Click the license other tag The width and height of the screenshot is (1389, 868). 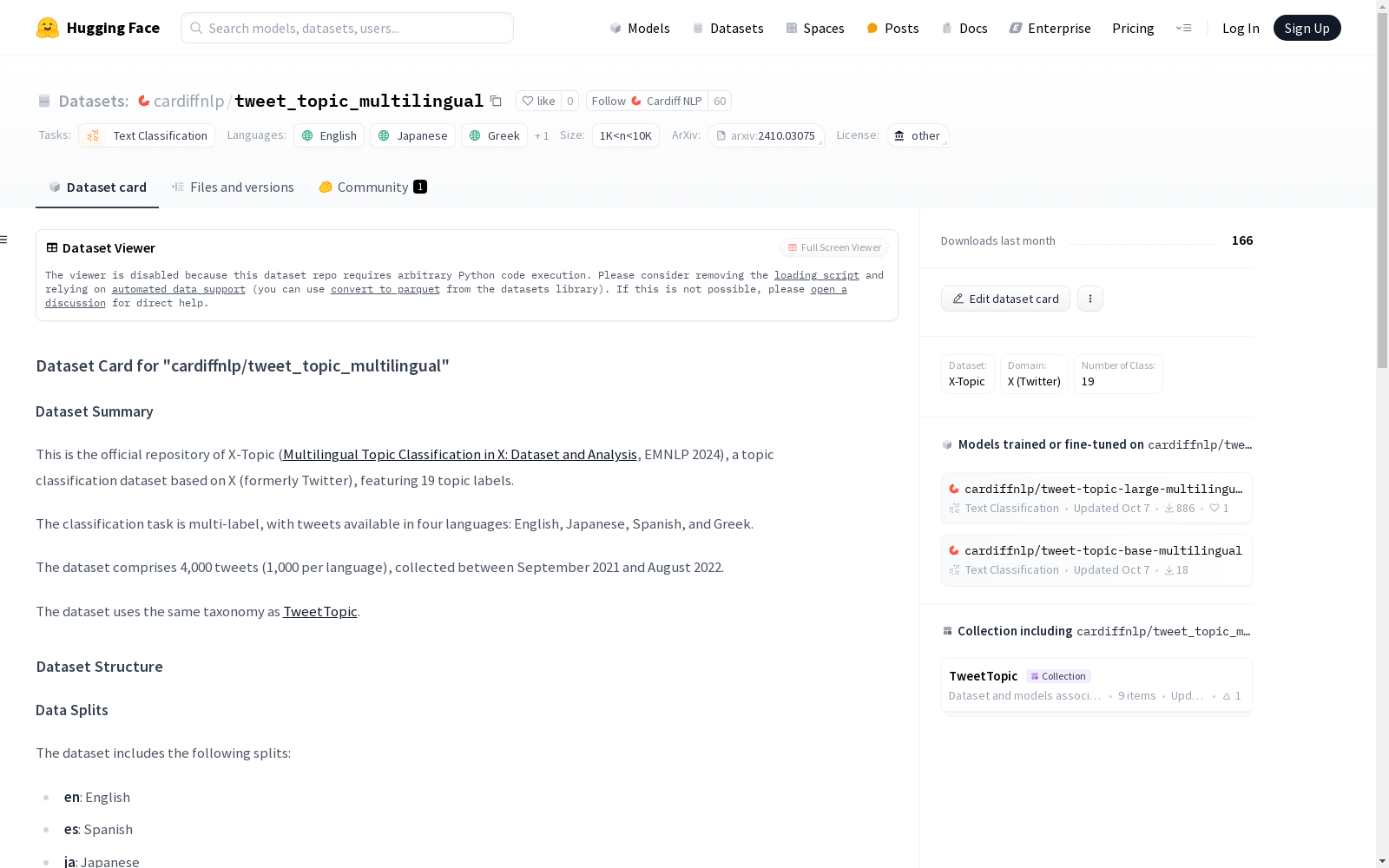[x=918, y=135]
